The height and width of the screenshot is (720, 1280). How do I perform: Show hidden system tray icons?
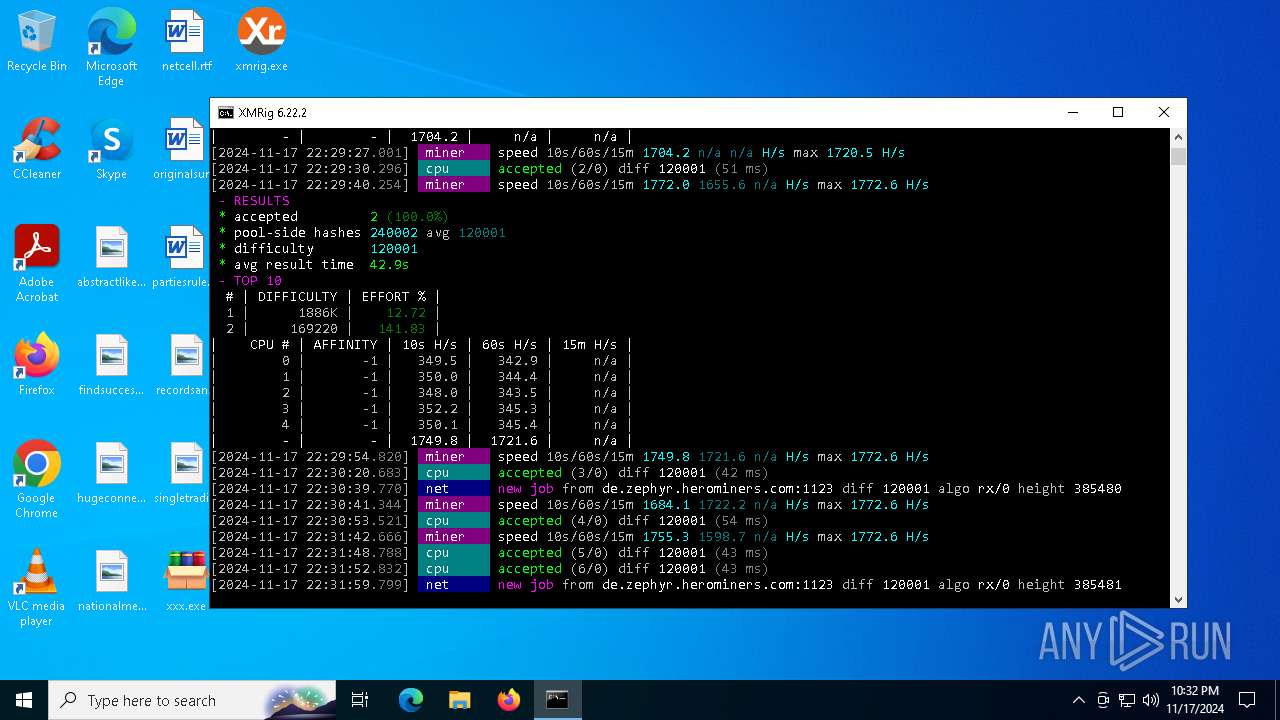click(x=1078, y=700)
